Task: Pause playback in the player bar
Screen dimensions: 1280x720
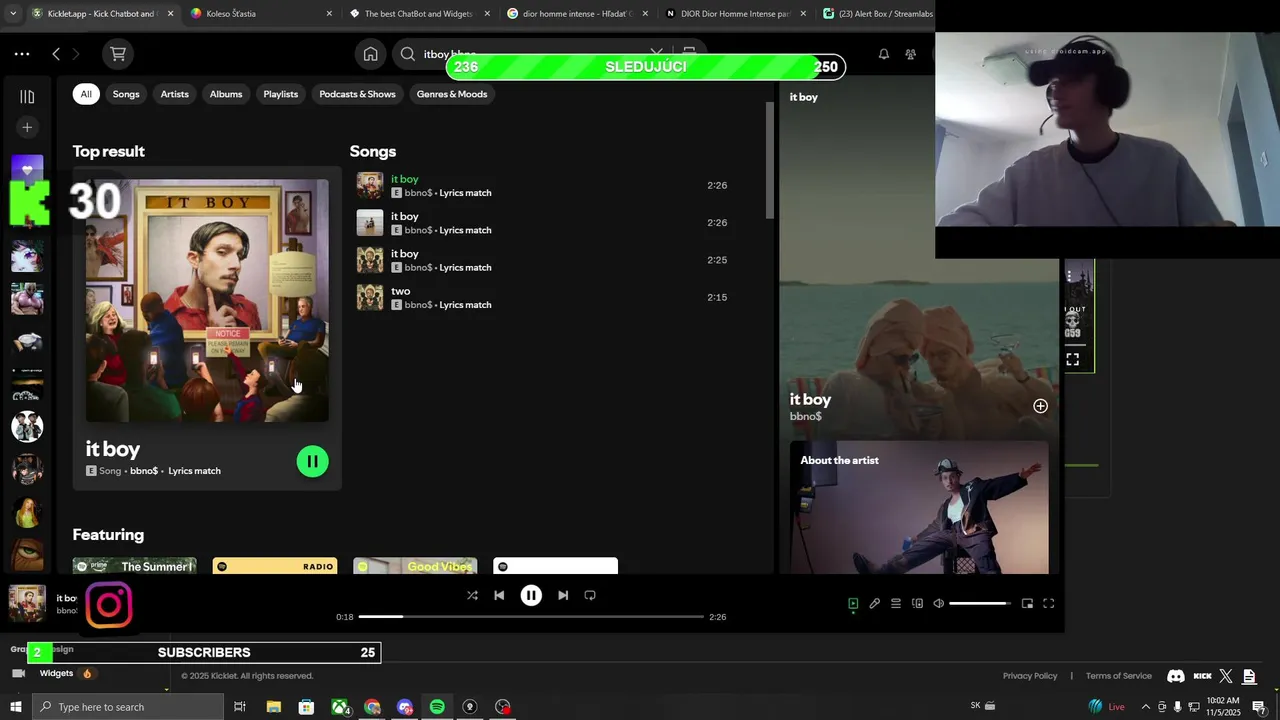Action: [x=531, y=595]
